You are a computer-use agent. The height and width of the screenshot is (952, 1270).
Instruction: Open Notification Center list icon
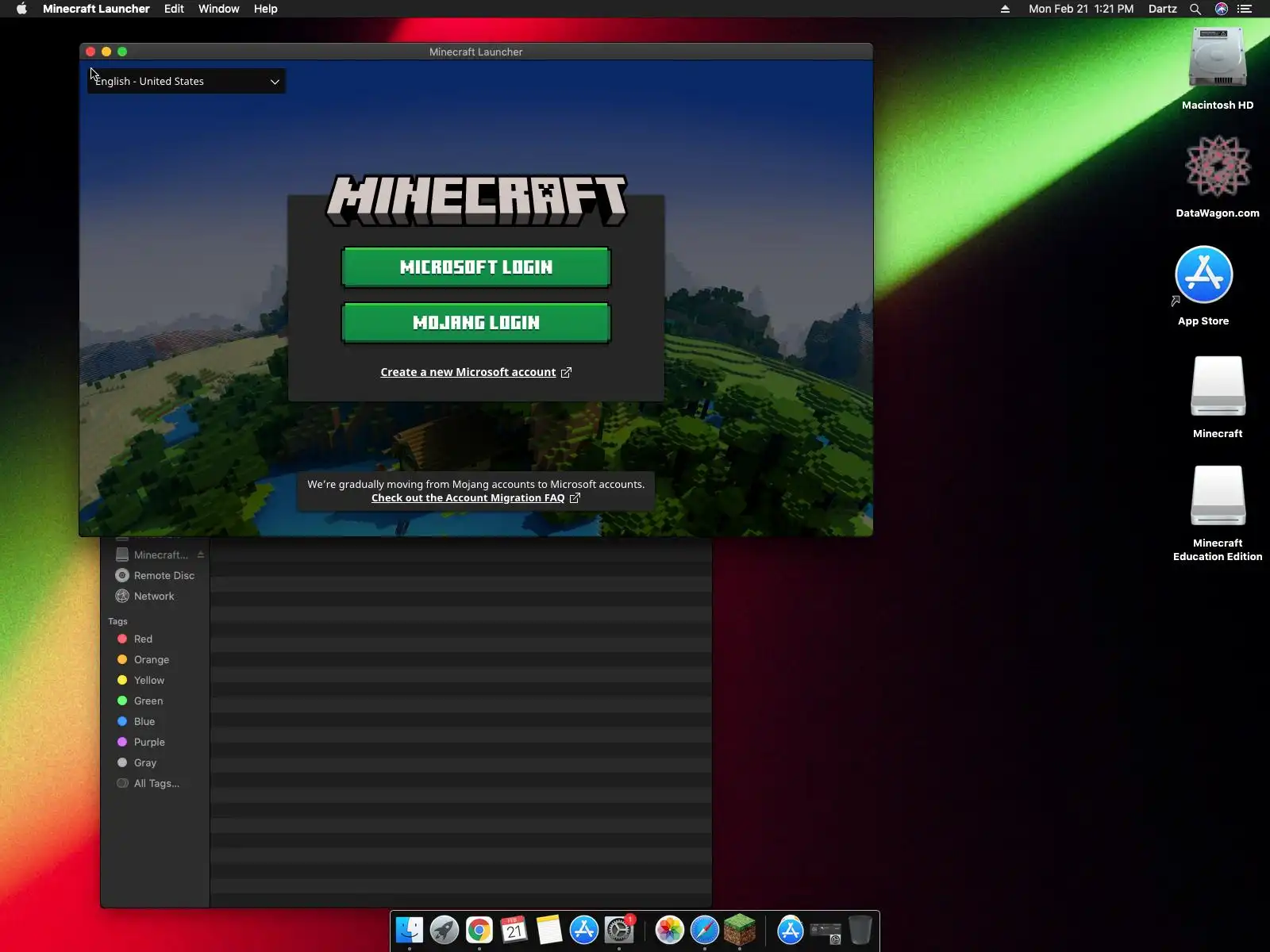pos(1244,9)
